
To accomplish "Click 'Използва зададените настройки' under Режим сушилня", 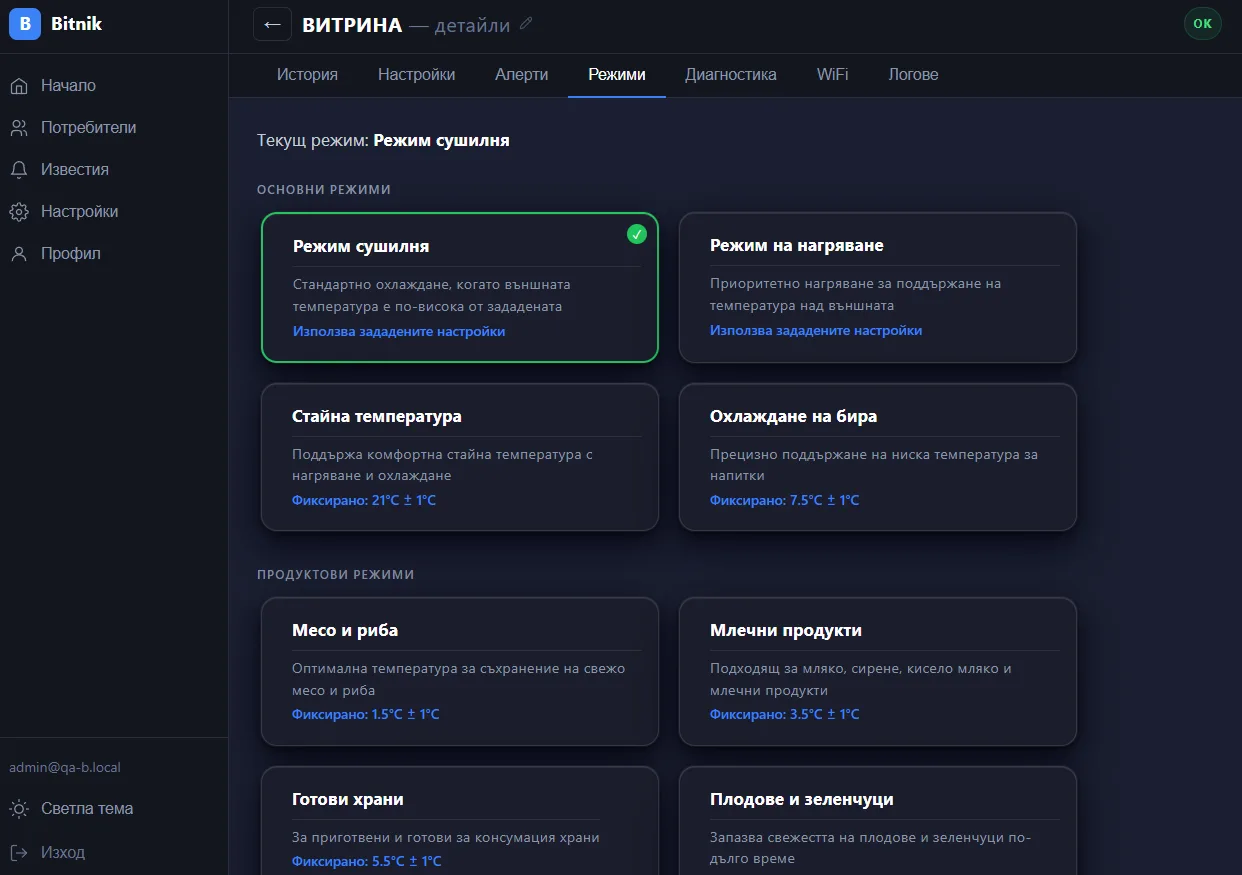I will (399, 331).
